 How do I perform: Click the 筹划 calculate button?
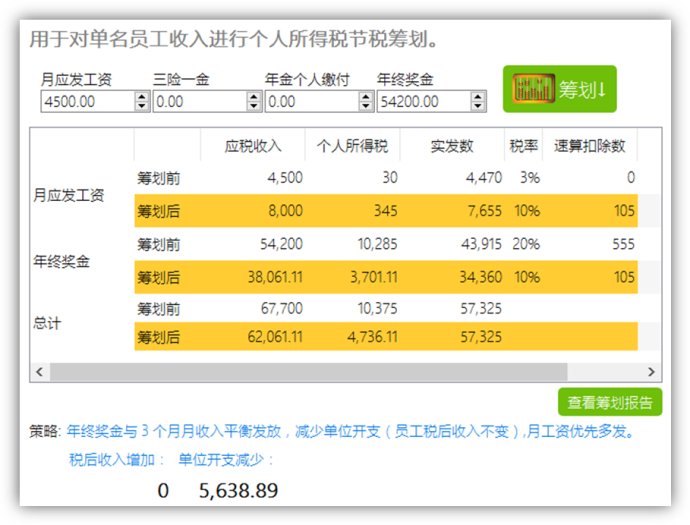tap(559, 89)
